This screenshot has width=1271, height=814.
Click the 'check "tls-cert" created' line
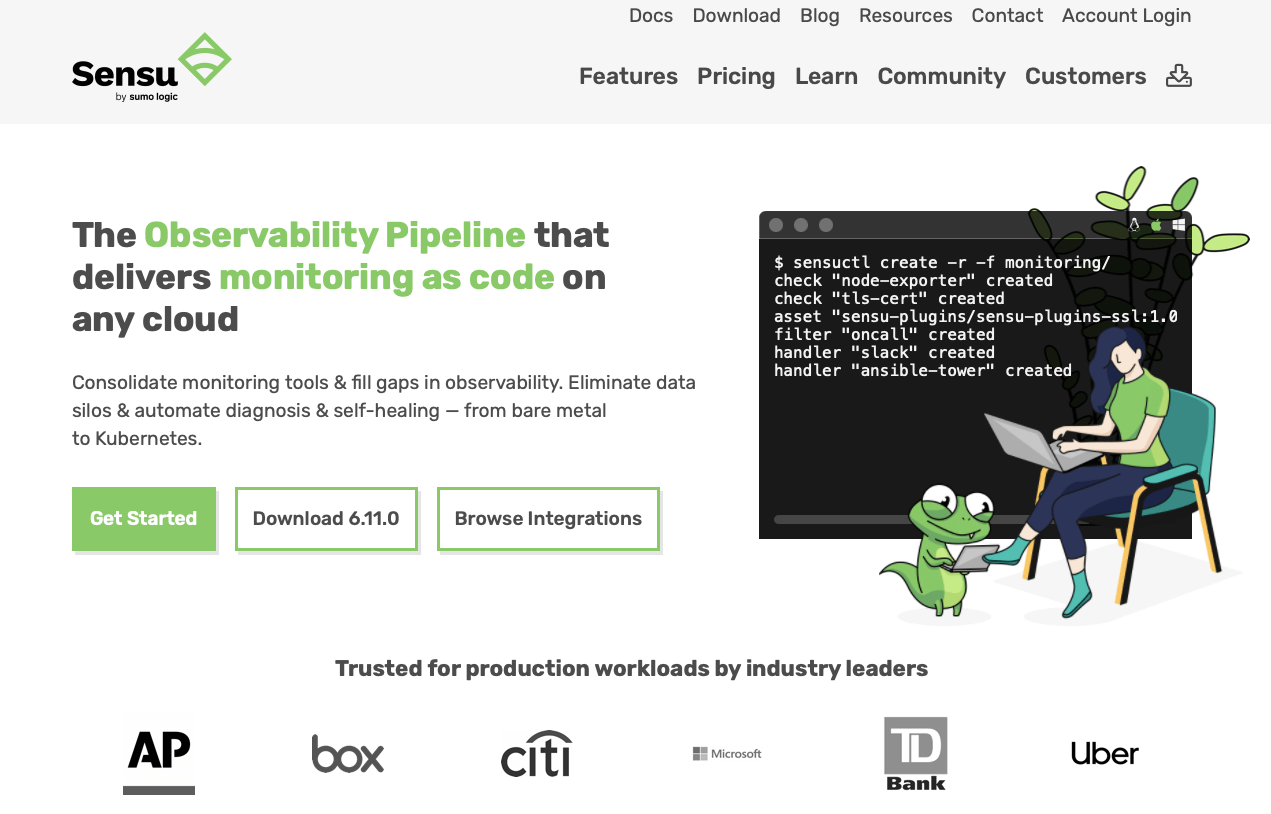(889, 299)
